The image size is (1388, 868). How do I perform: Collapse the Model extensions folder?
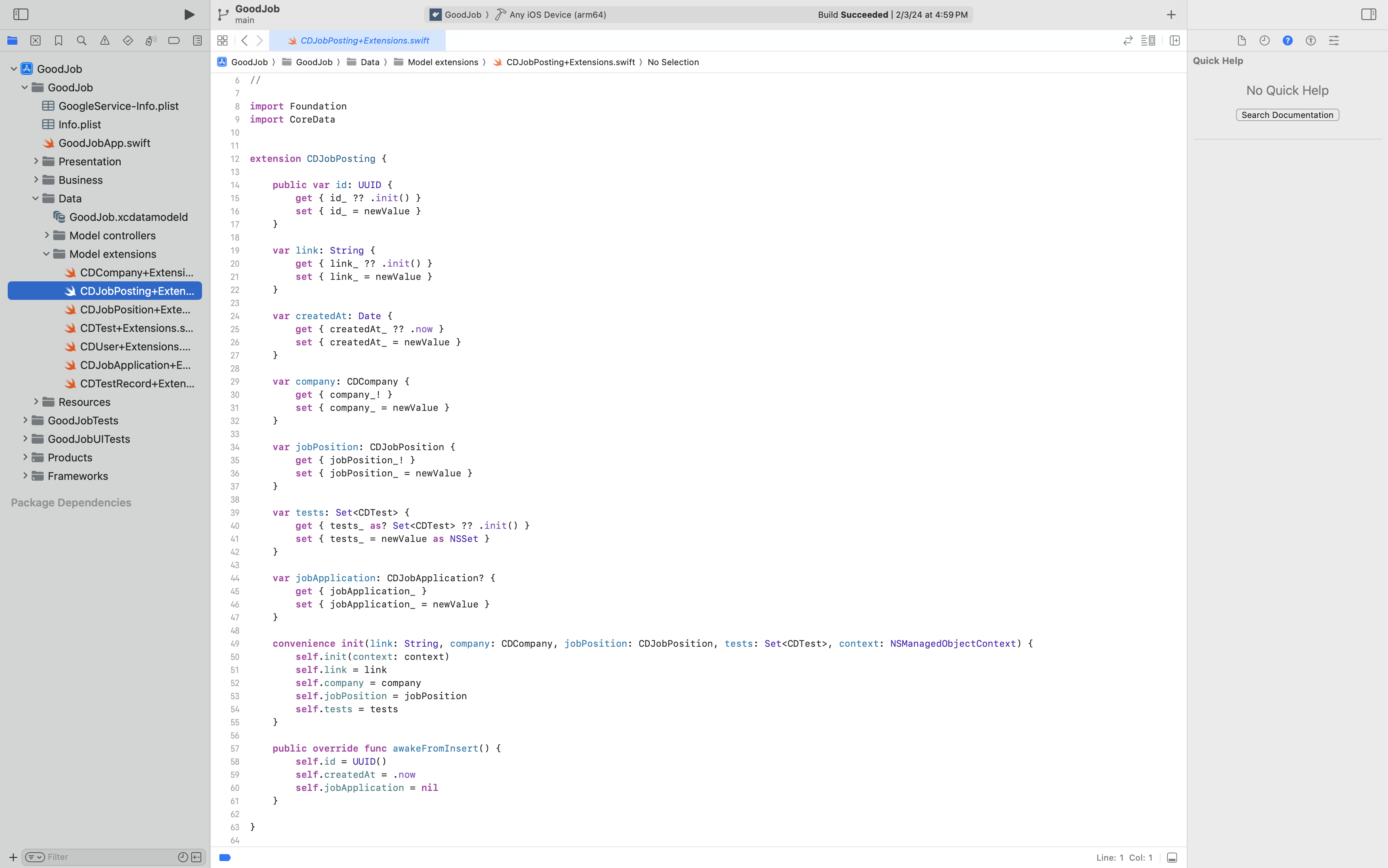pyautogui.click(x=47, y=254)
